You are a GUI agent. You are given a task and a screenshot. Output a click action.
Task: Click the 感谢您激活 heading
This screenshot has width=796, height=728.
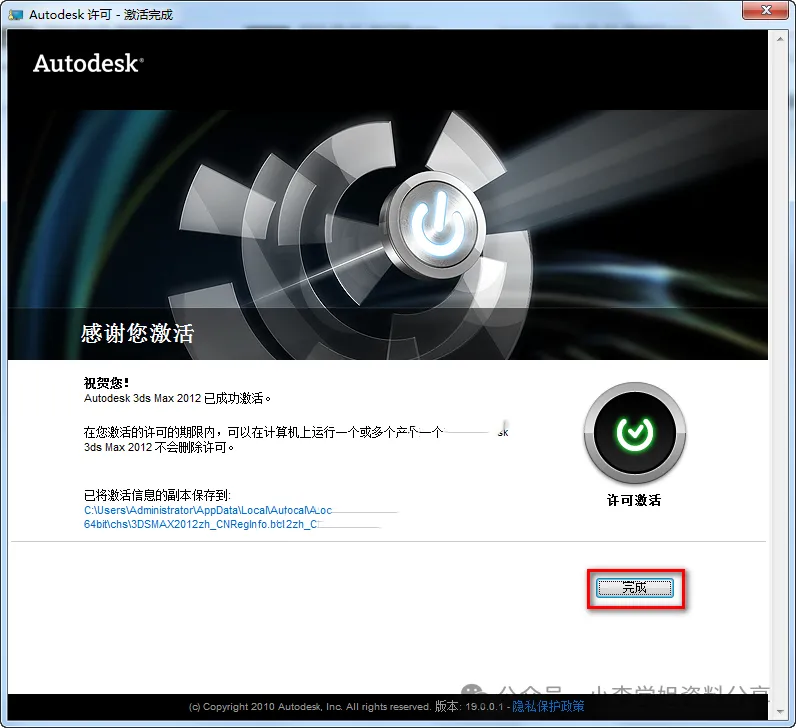(x=138, y=333)
